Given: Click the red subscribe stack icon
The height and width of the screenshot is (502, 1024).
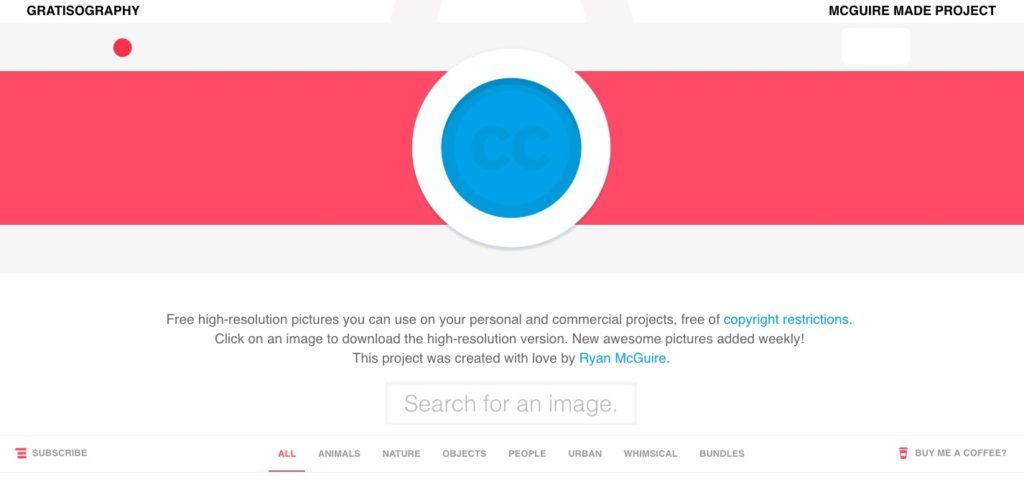Looking at the screenshot, I should coord(22,453).
